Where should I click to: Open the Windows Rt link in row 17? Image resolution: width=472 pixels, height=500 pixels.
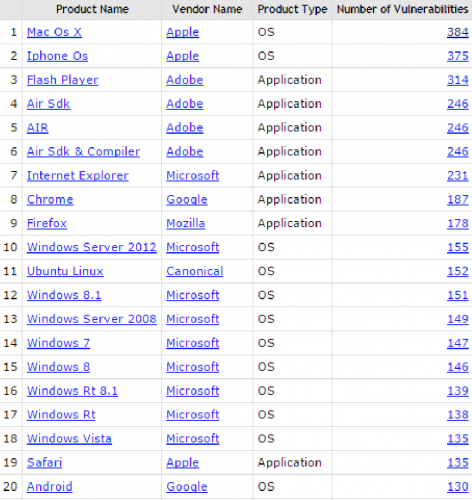tap(61, 415)
